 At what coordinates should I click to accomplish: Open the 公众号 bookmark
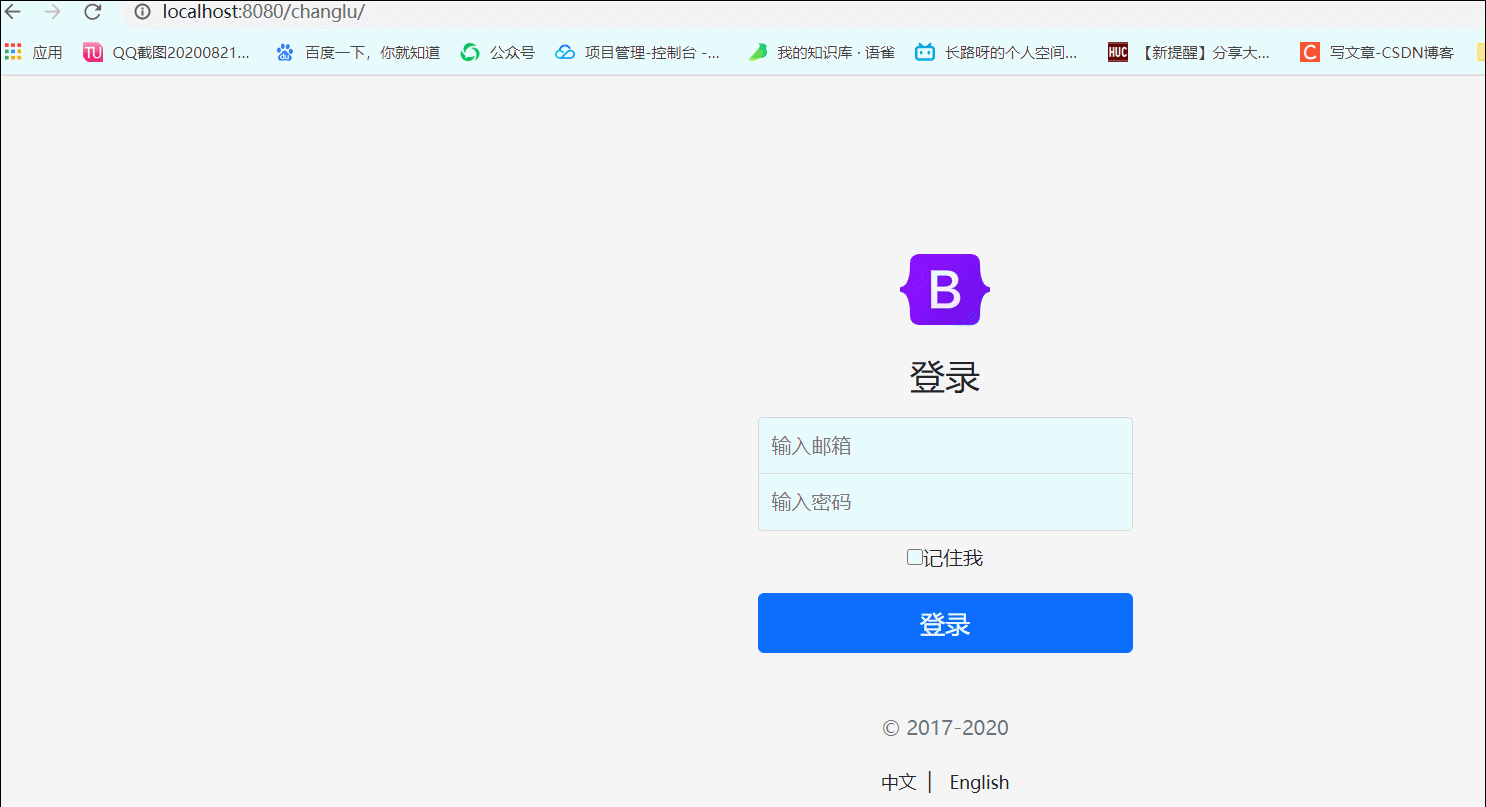click(x=498, y=52)
